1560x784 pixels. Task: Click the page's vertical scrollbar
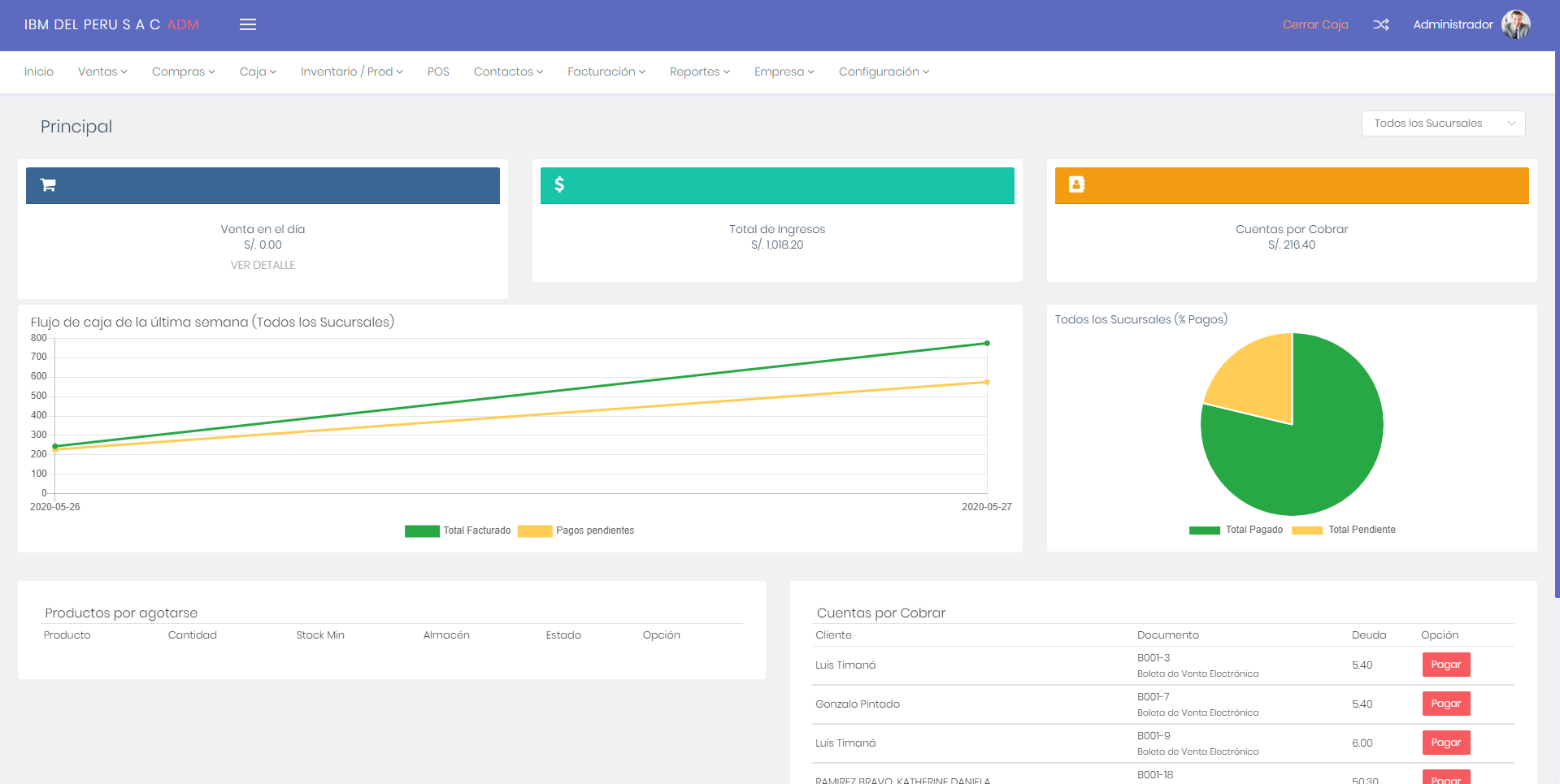pos(1556,325)
